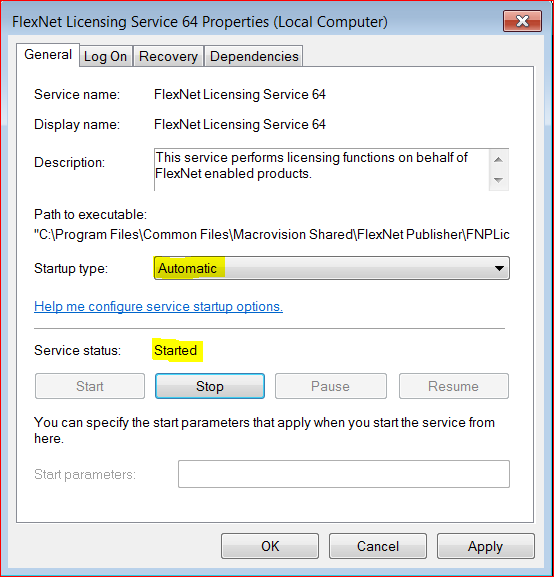The width and height of the screenshot is (554, 577).
Task: Open the Help me configure service startup options link
Action: [158, 307]
